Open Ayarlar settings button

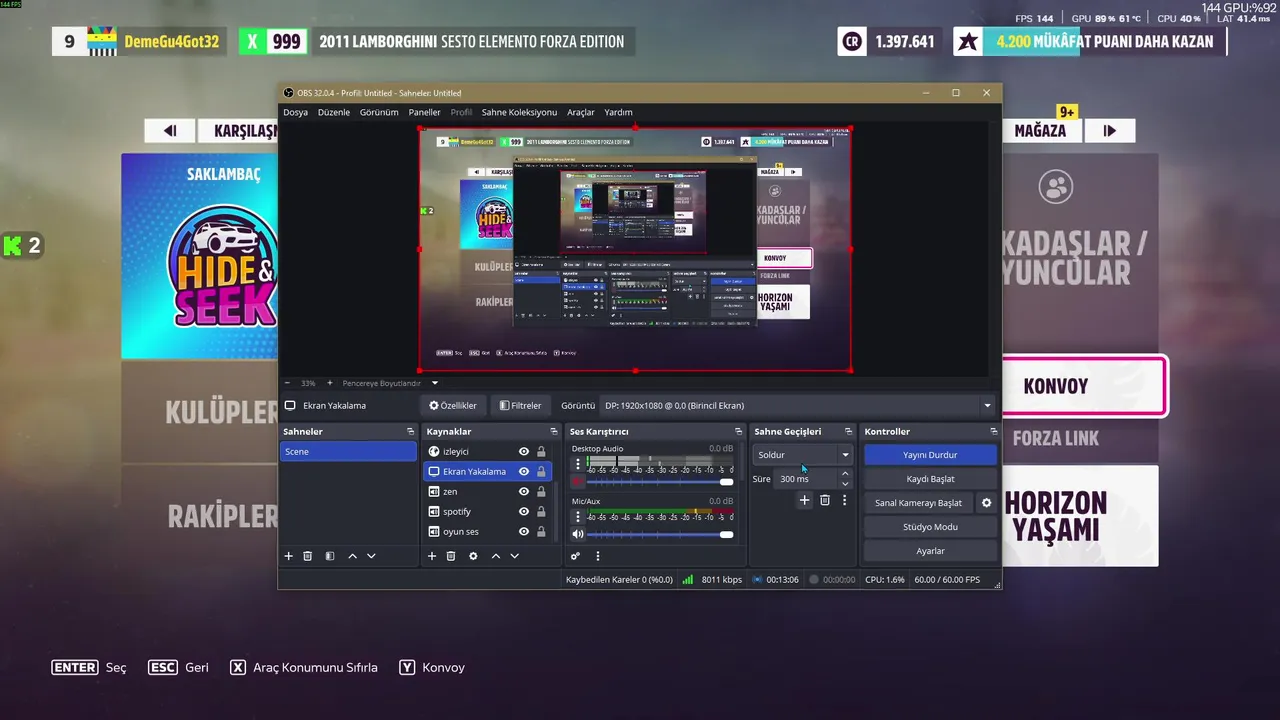[930, 551]
